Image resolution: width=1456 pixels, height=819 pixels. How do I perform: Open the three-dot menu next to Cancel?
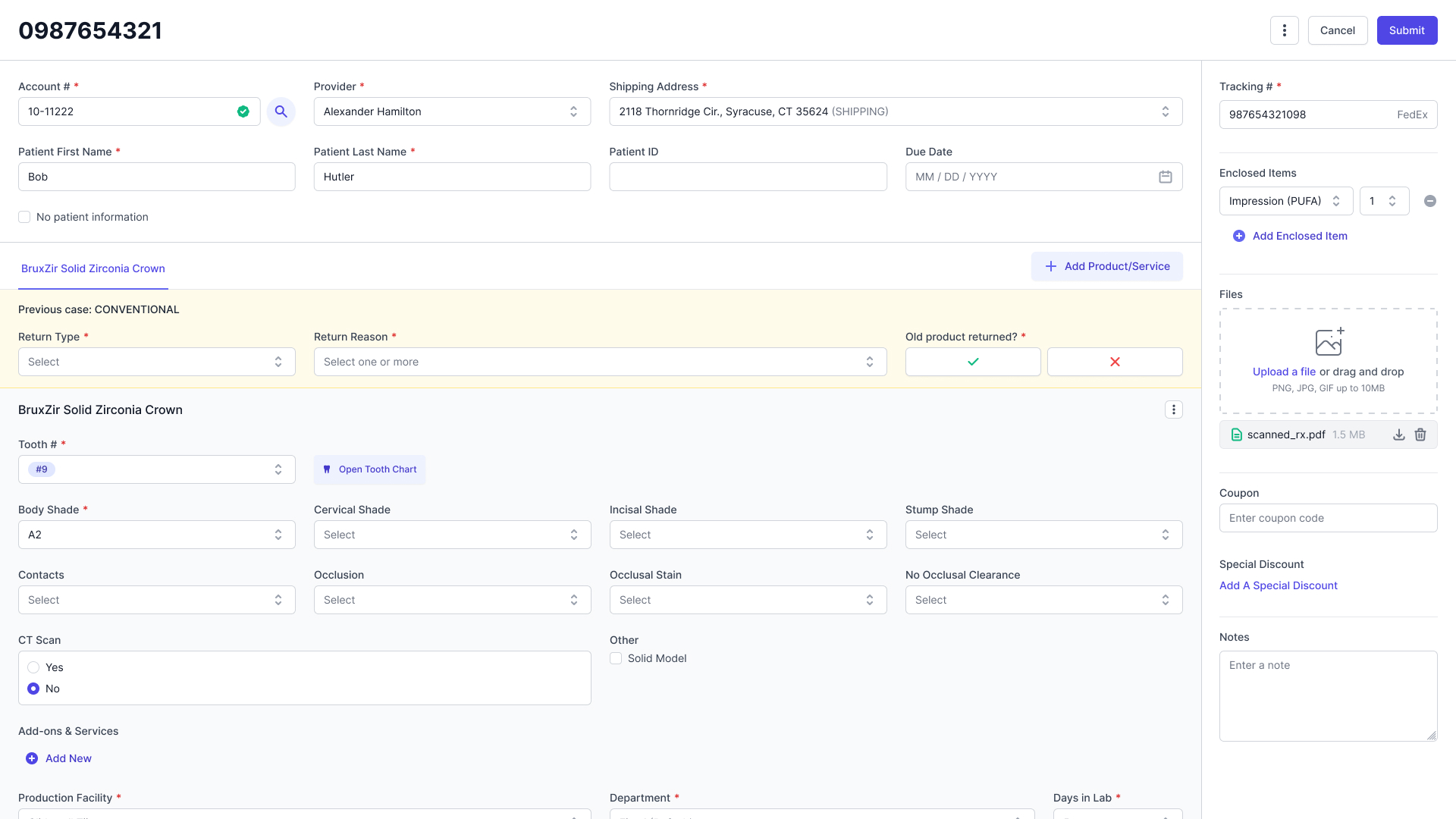(x=1284, y=30)
